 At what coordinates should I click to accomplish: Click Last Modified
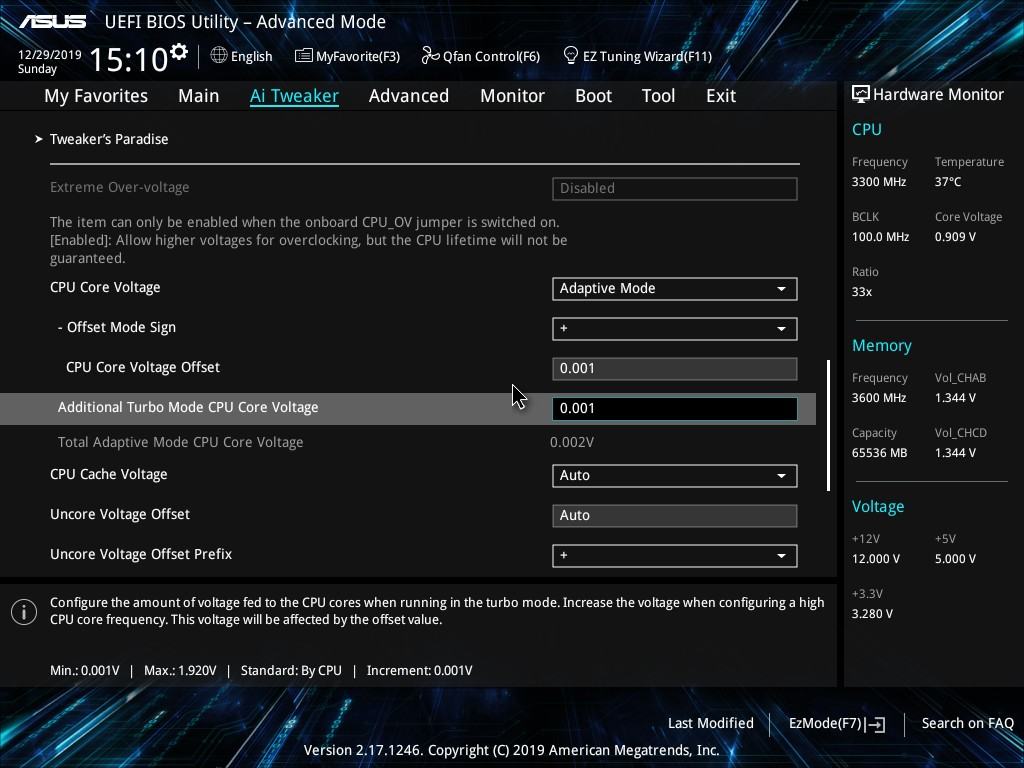point(711,724)
